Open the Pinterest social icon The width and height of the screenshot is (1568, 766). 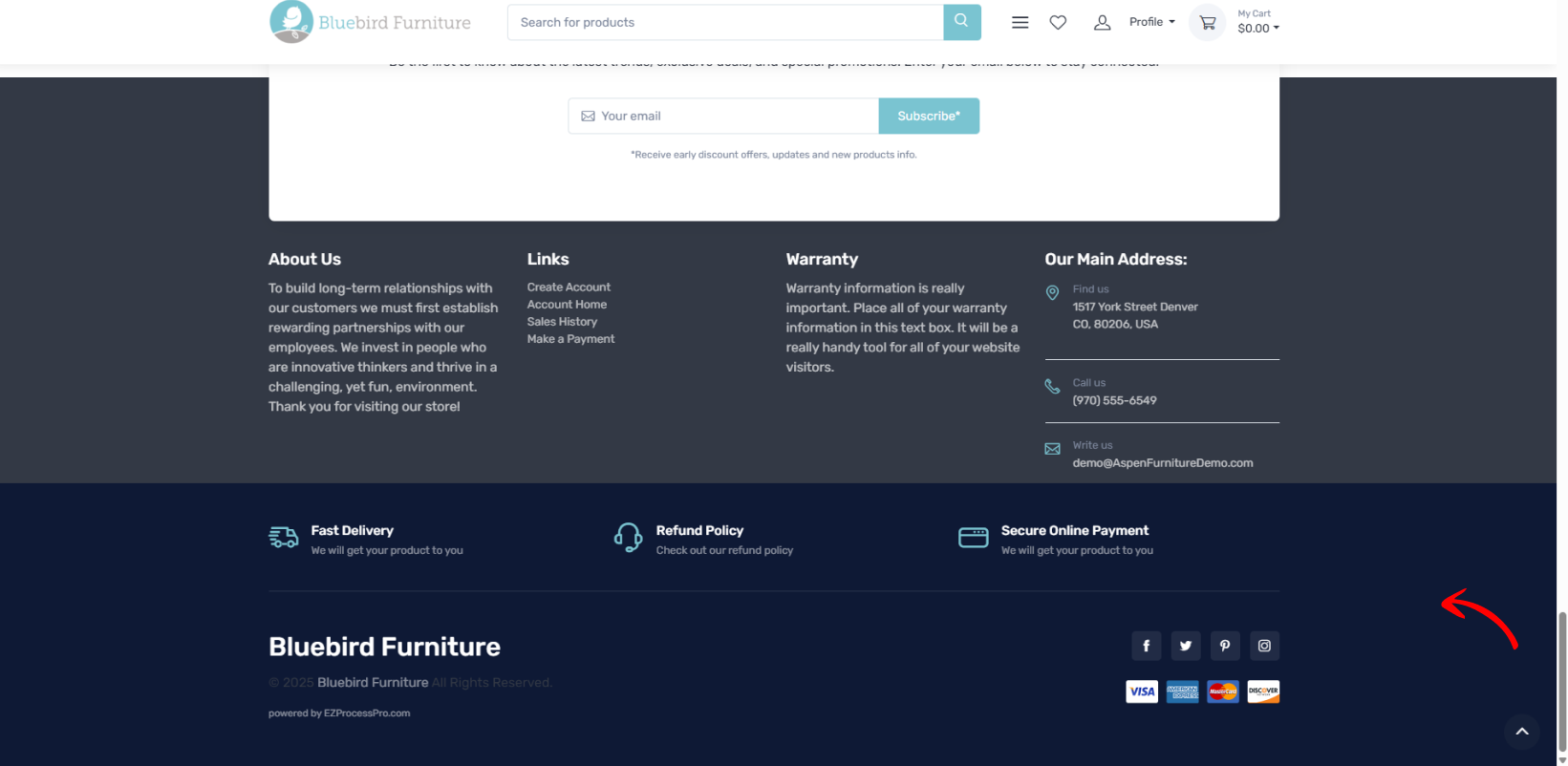(x=1225, y=646)
